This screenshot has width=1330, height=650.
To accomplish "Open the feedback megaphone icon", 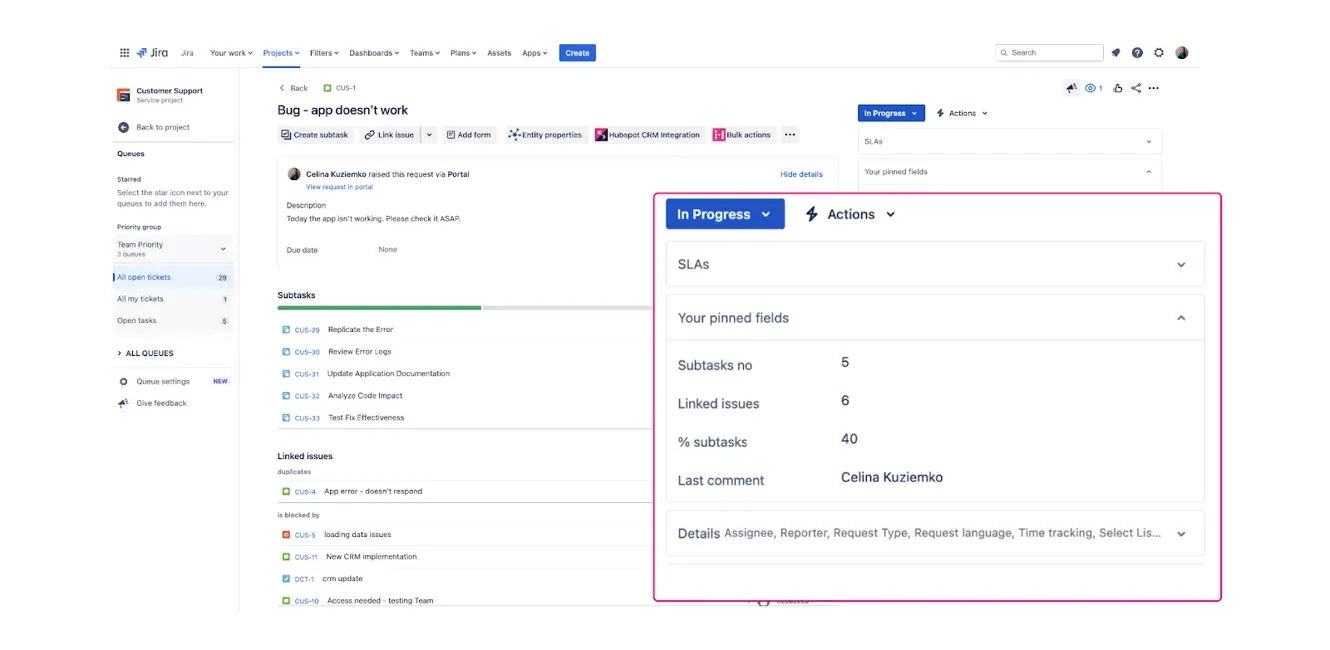I will (1071, 88).
